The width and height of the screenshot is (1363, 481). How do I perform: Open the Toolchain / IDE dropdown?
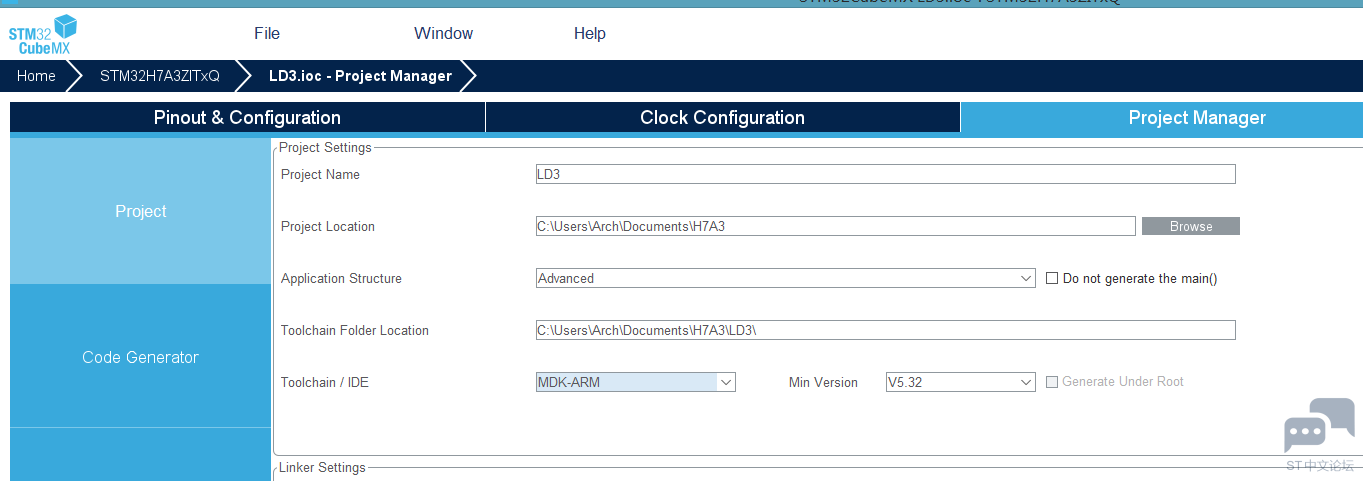tap(636, 382)
